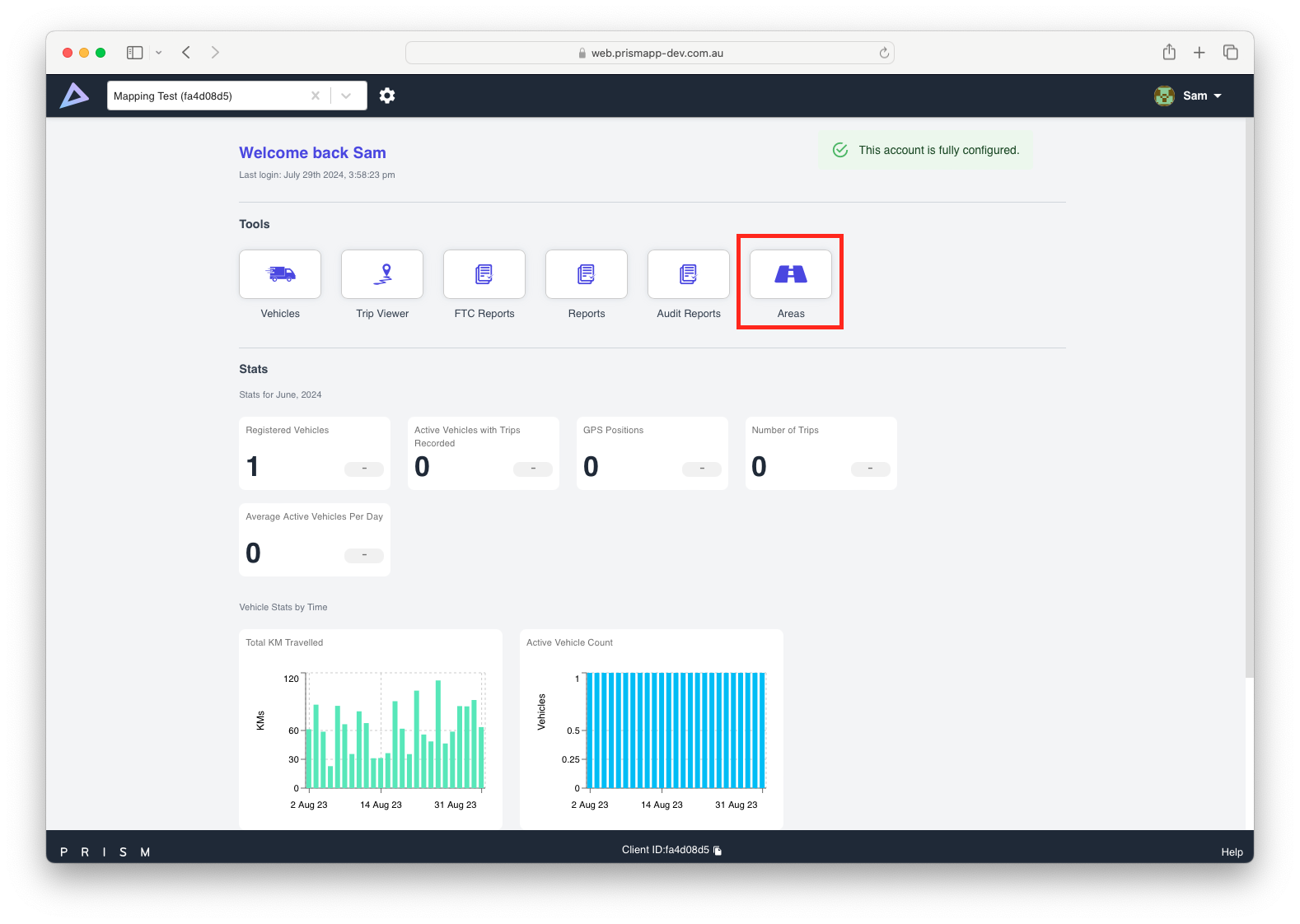Open the Sam user menu
Screen dimensions: 1300x924
[x=1189, y=96]
